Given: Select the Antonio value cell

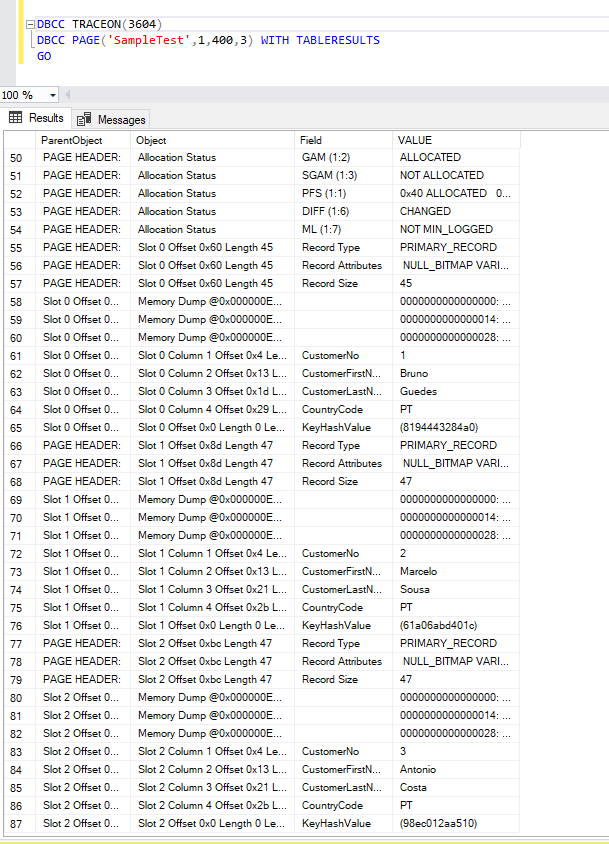Looking at the screenshot, I should (x=456, y=770).
